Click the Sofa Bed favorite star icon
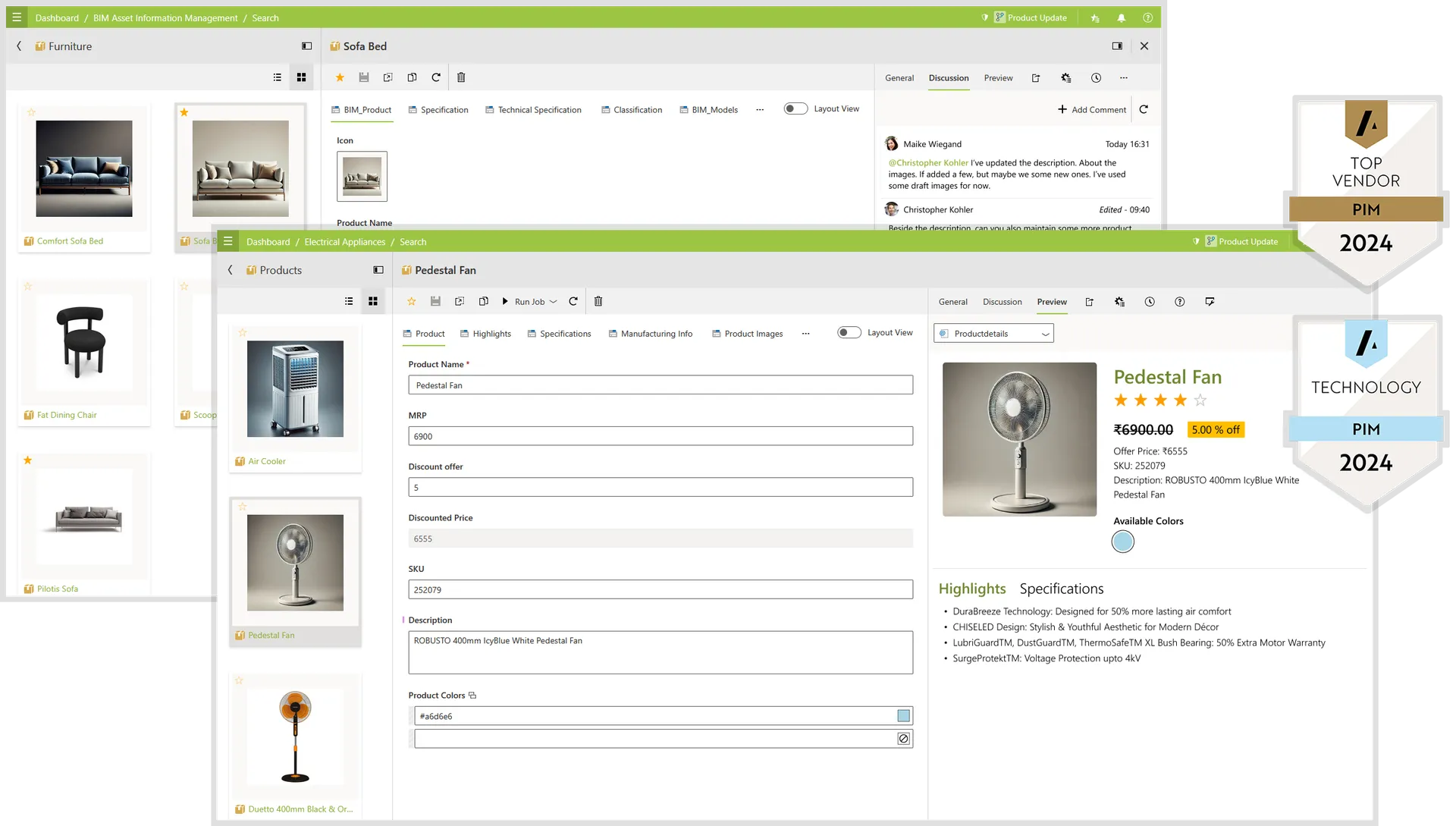Viewport: 1456px width, 826px height. 340,77
